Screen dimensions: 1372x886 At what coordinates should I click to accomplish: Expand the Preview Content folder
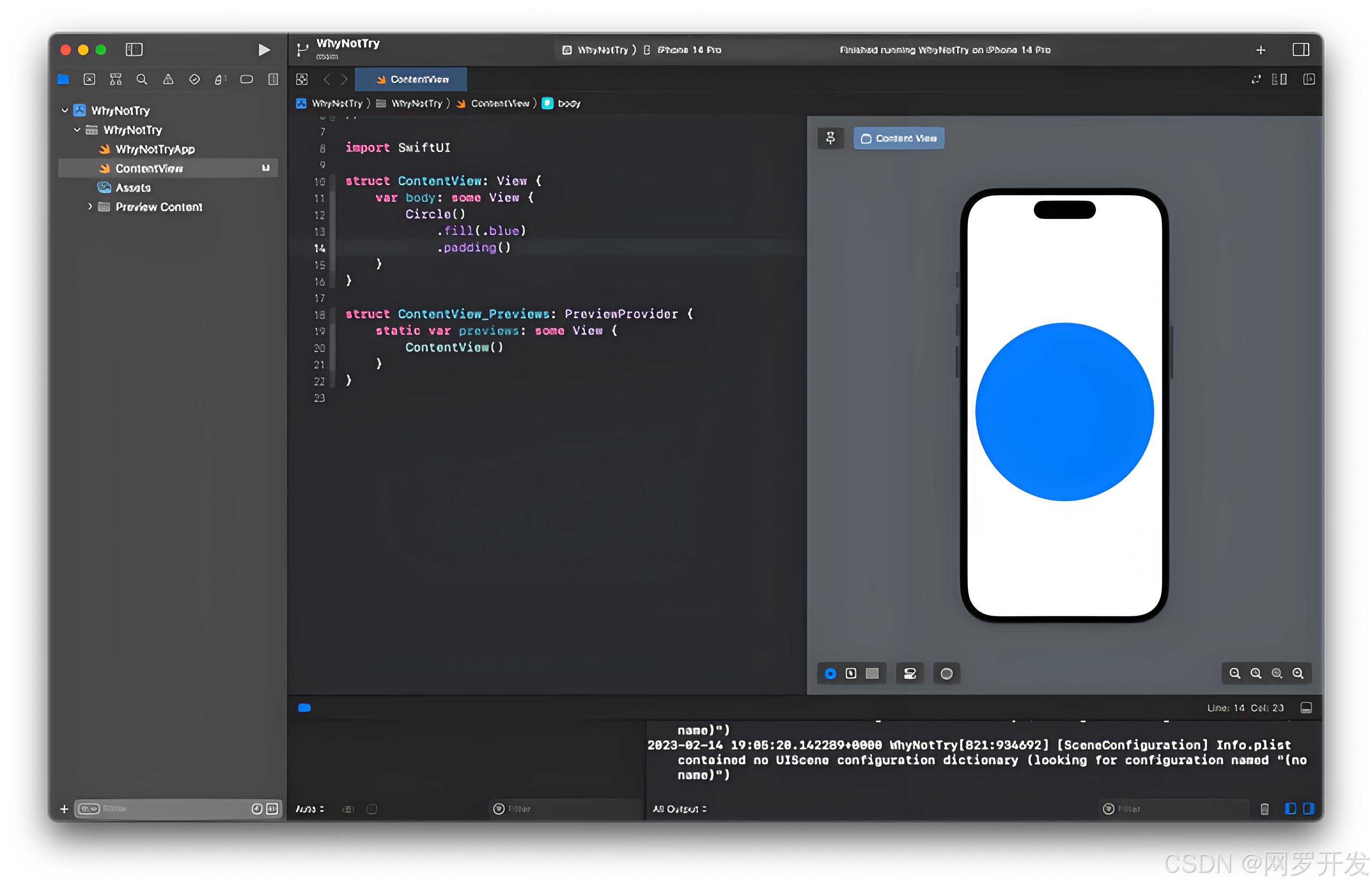(90, 206)
